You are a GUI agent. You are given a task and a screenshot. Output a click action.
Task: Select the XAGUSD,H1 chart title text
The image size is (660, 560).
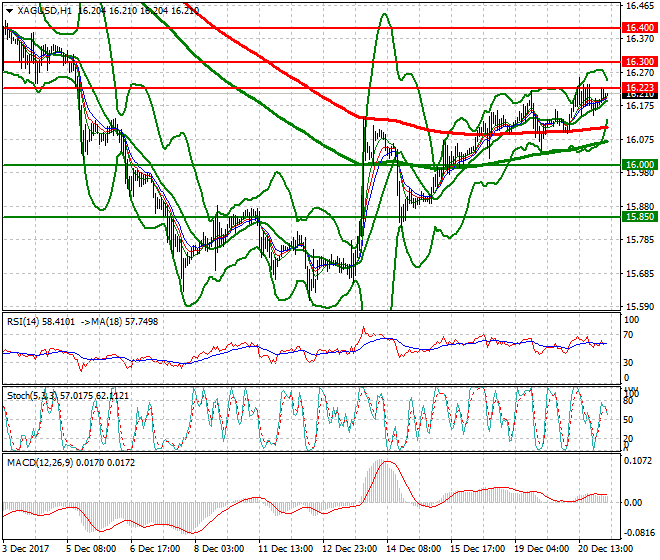45,11
